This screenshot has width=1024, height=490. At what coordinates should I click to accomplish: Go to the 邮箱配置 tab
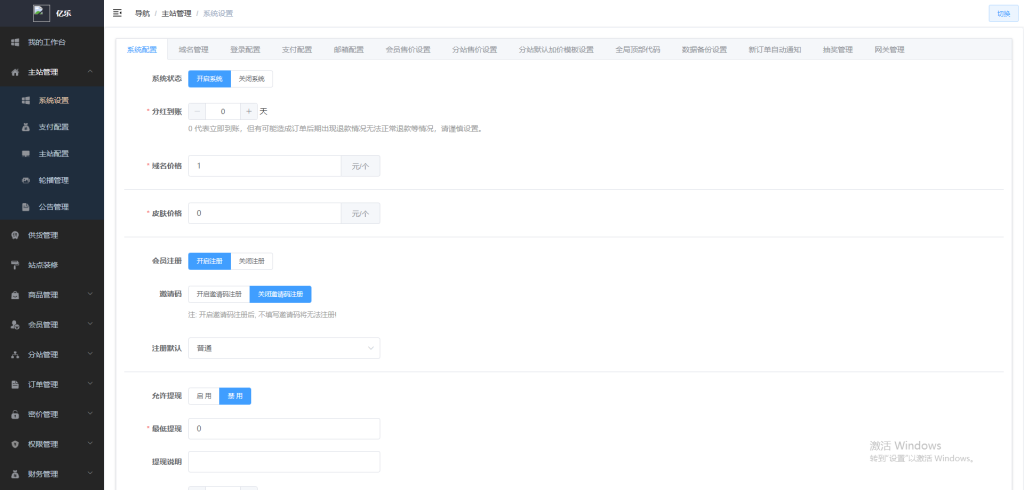348,50
